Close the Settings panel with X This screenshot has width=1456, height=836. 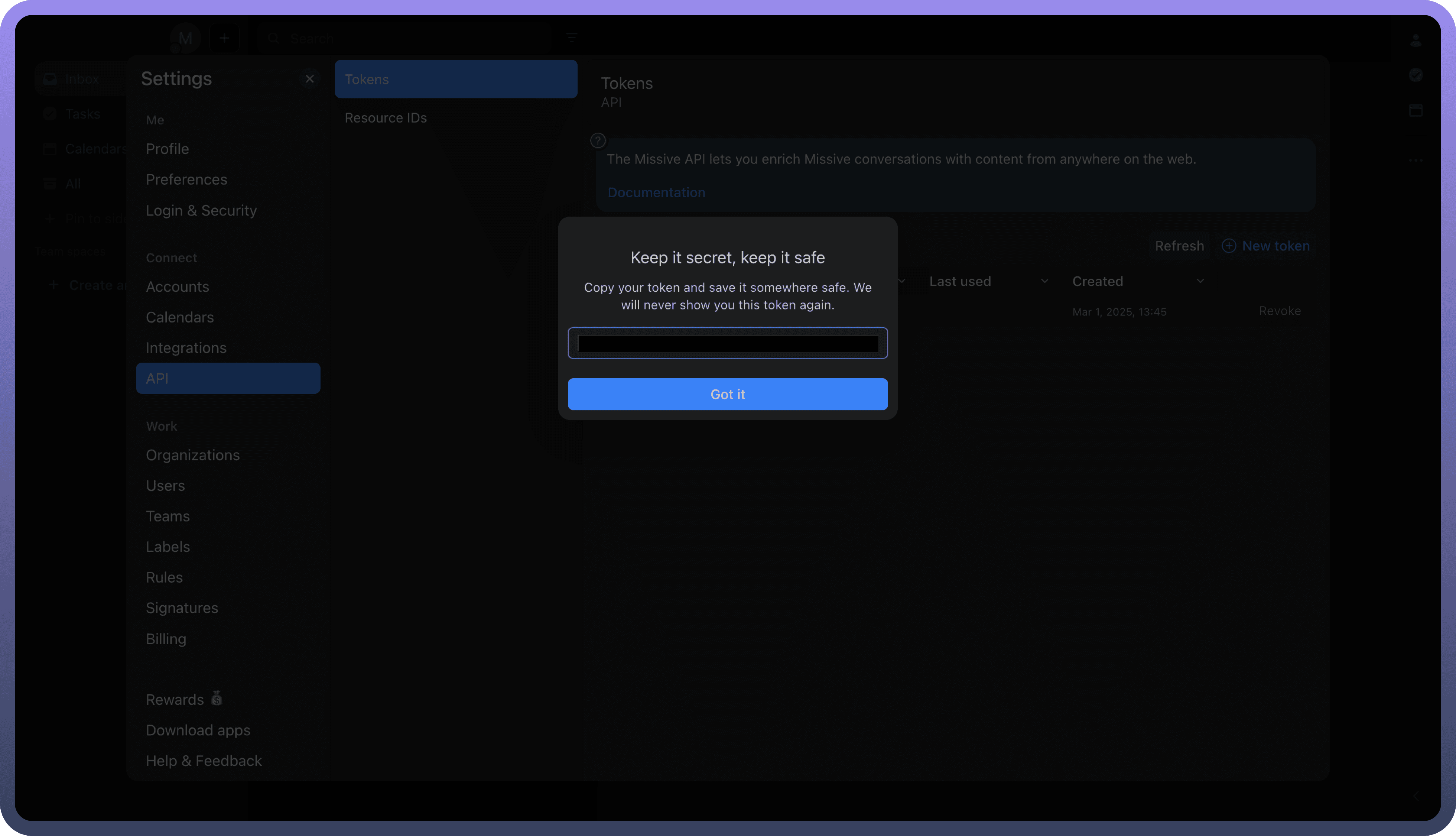(309, 79)
